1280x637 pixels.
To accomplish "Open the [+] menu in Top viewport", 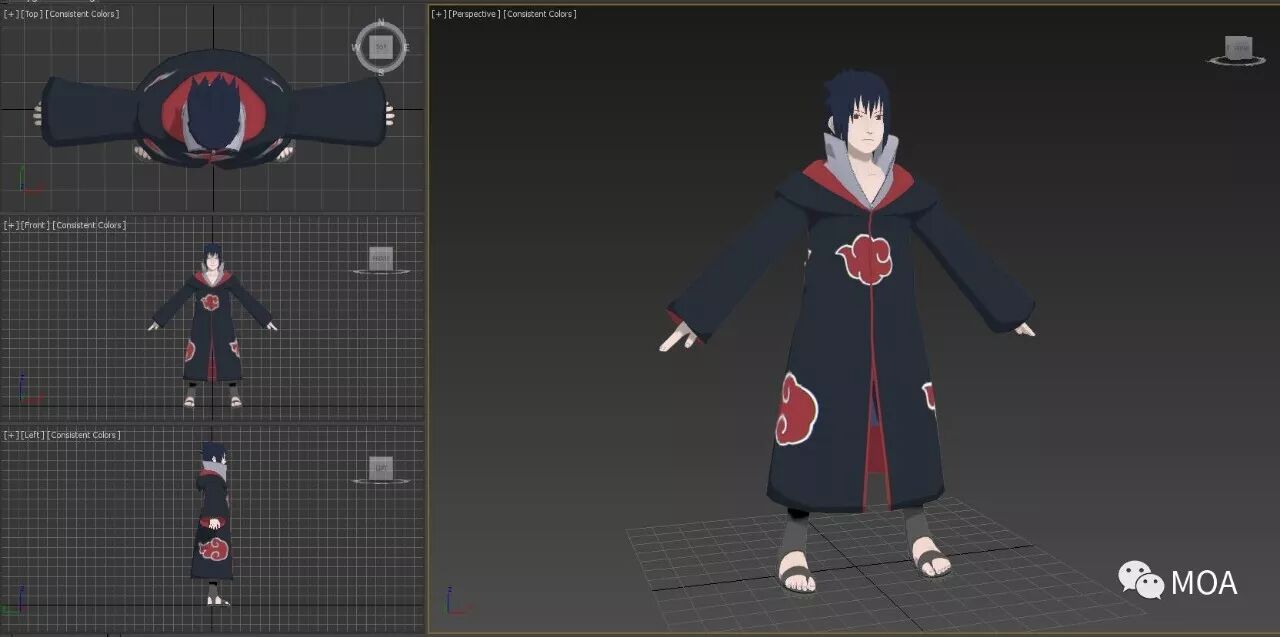I will pos(10,14).
